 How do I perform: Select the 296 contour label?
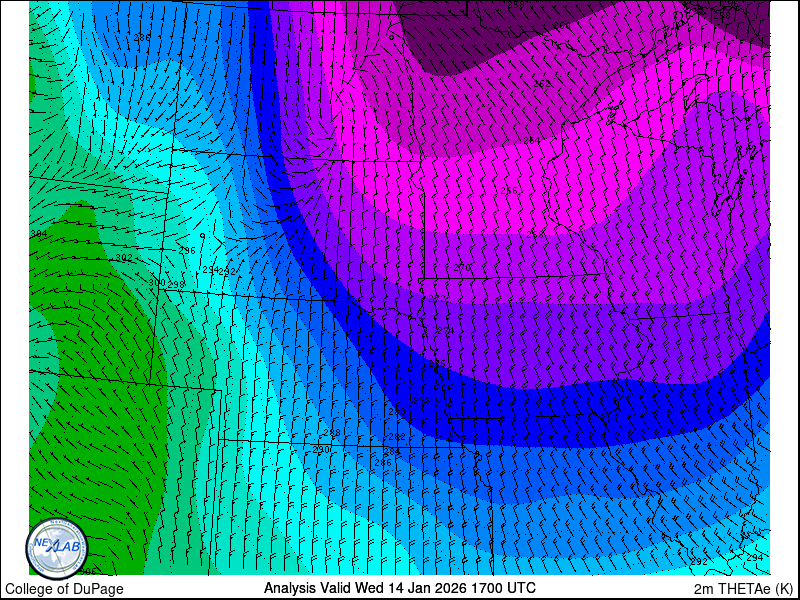pos(187,251)
